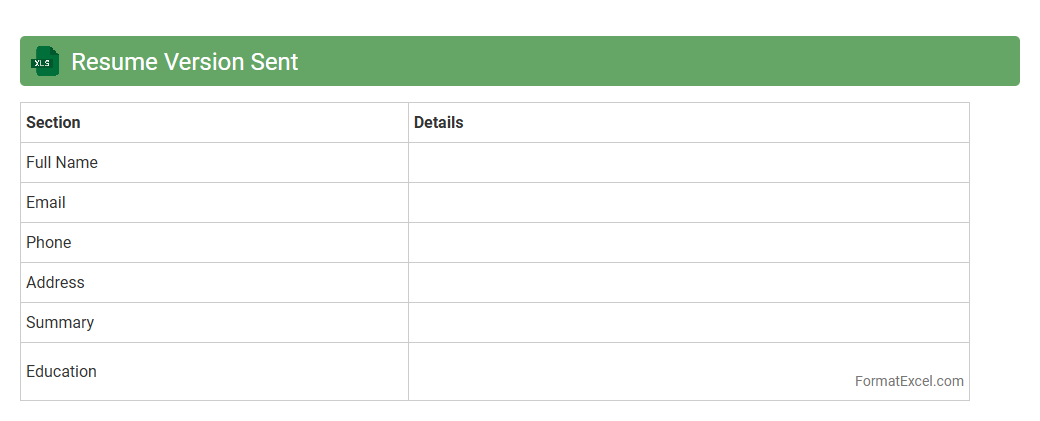The image size is (1040, 421).
Task: Click the green header banner
Action: 650,62
